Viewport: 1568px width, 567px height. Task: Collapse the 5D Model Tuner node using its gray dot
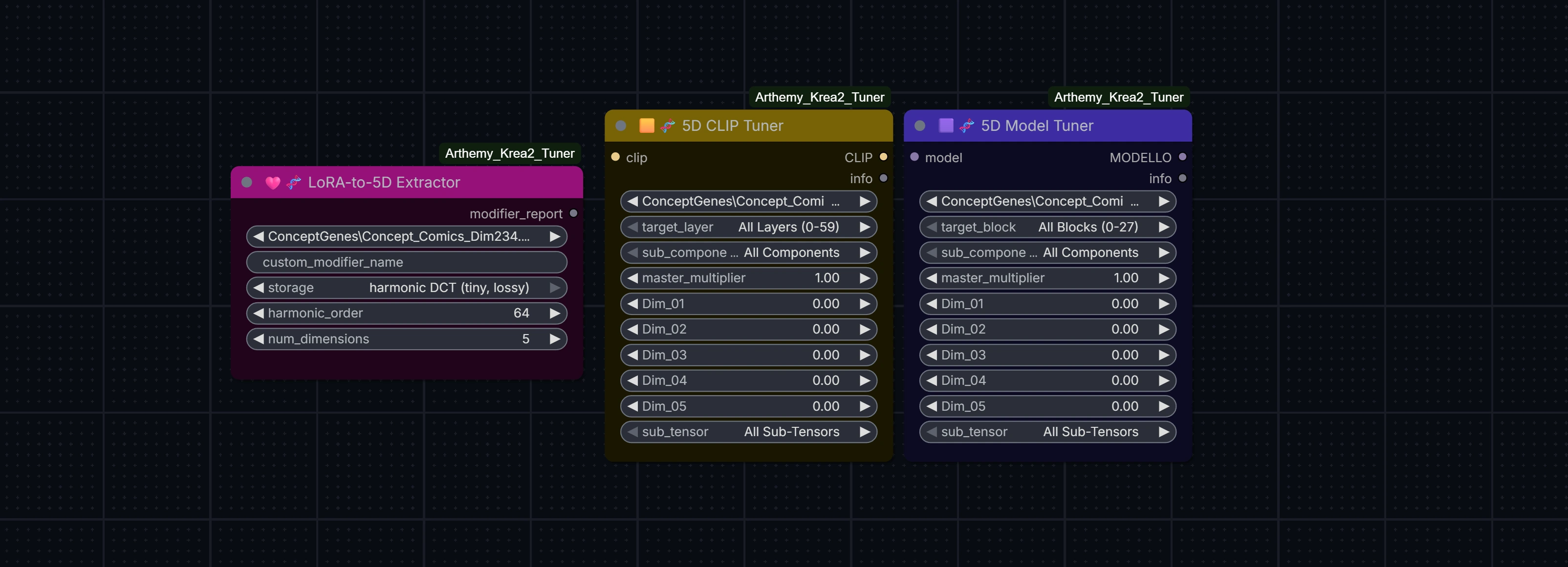point(919,126)
